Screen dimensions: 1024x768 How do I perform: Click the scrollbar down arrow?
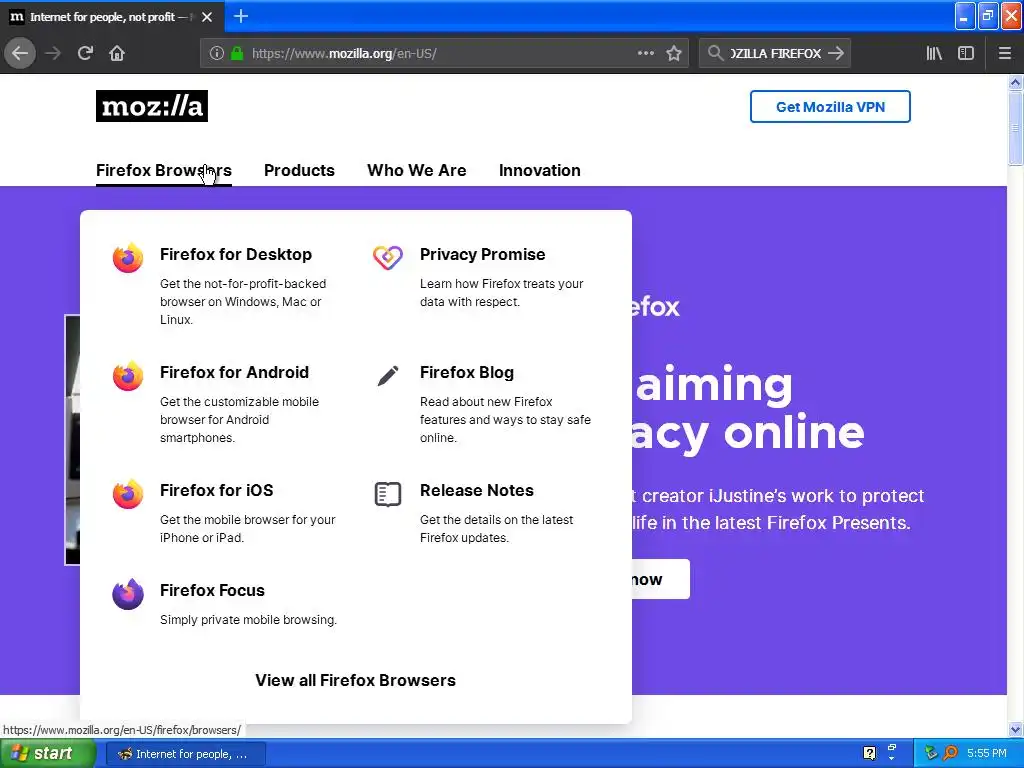(1015, 729)
